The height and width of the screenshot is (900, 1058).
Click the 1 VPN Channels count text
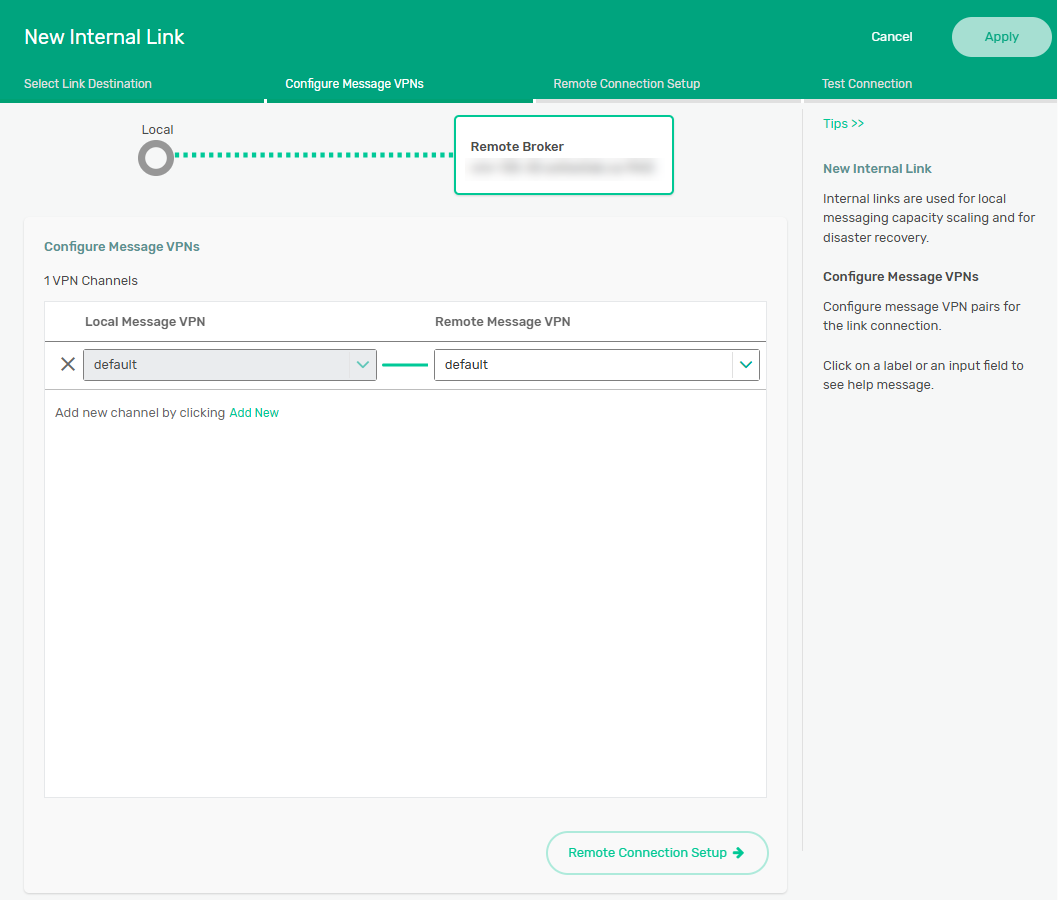[x=91, y=281]
